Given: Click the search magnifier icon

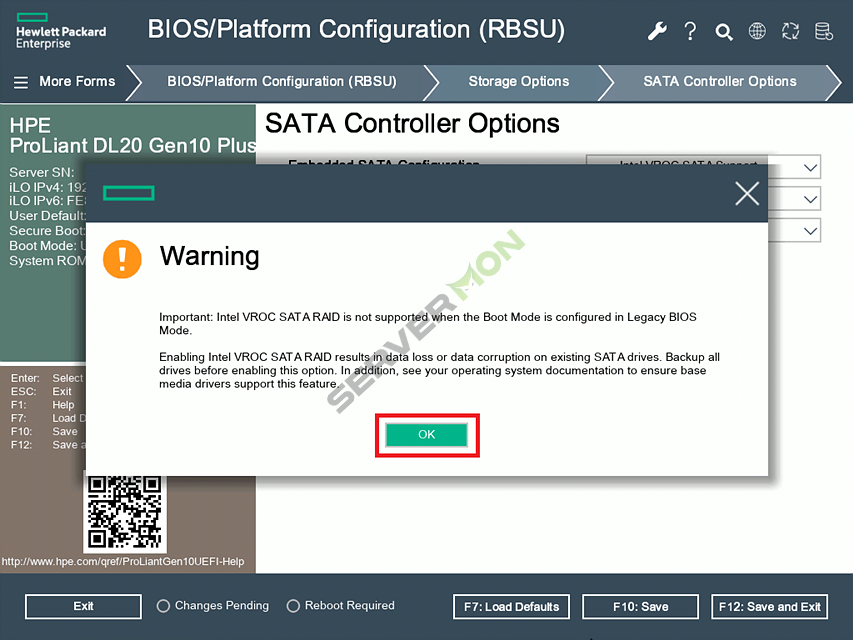Looking at the screenshot, I should tap(724, 32).
